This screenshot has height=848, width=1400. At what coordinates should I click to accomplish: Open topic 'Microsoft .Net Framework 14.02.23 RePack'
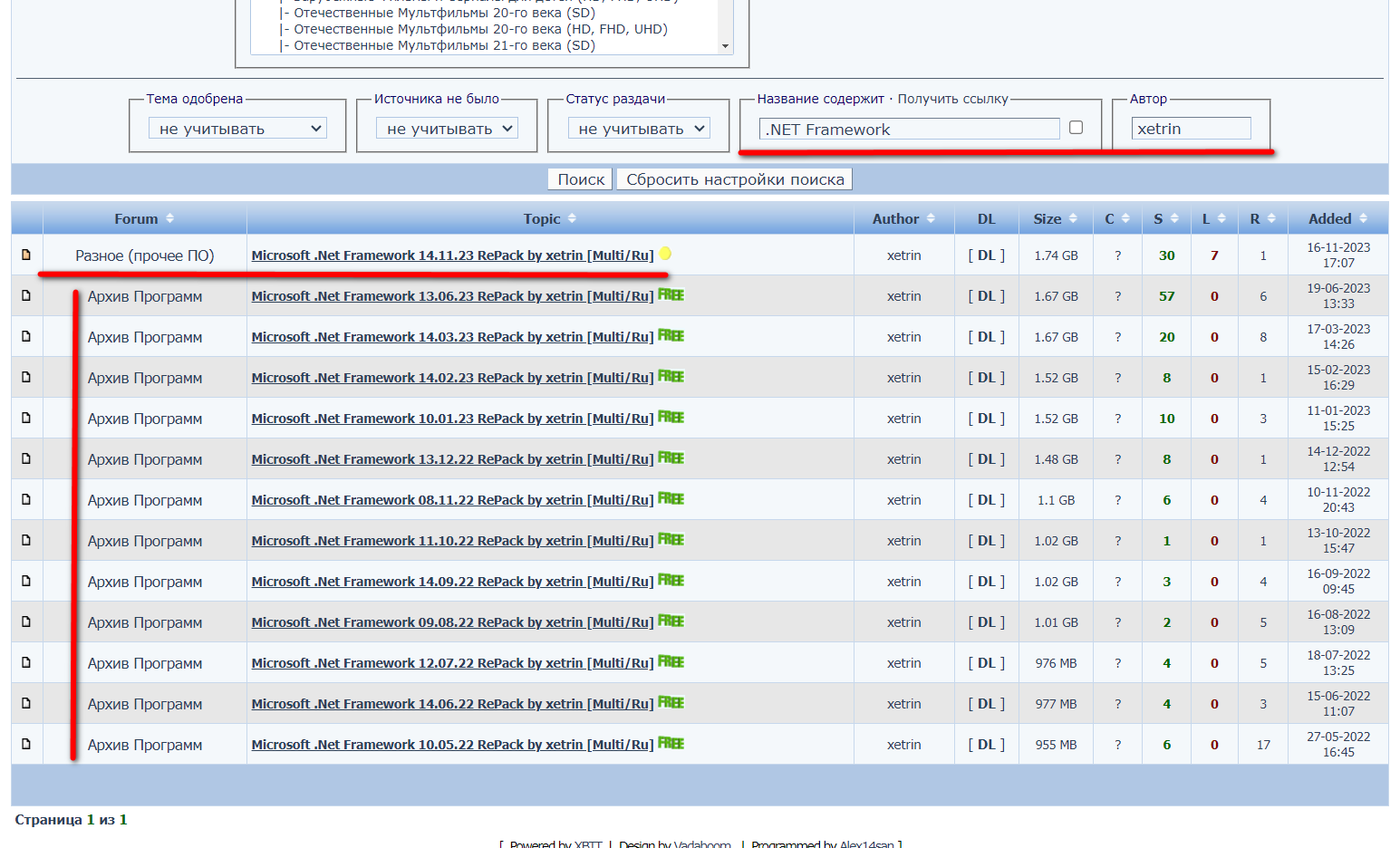pyautogui.click(x=452, y=378)
